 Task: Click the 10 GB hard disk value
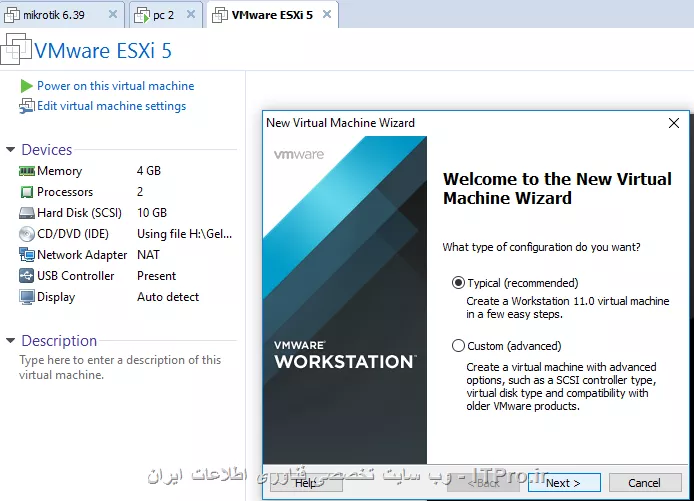[152, 213]
